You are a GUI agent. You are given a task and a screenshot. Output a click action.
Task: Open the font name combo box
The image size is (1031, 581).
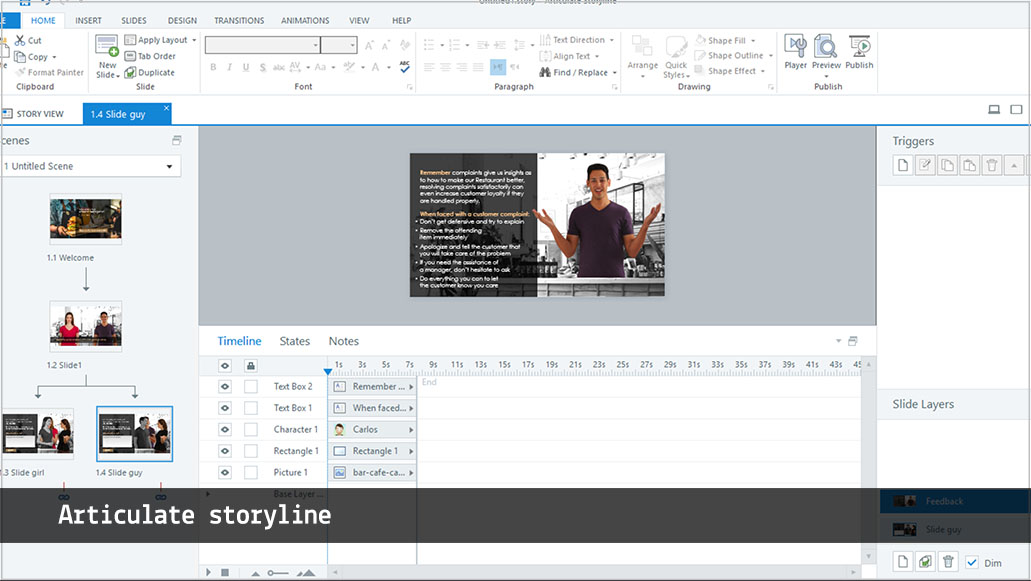pos(262,45)
